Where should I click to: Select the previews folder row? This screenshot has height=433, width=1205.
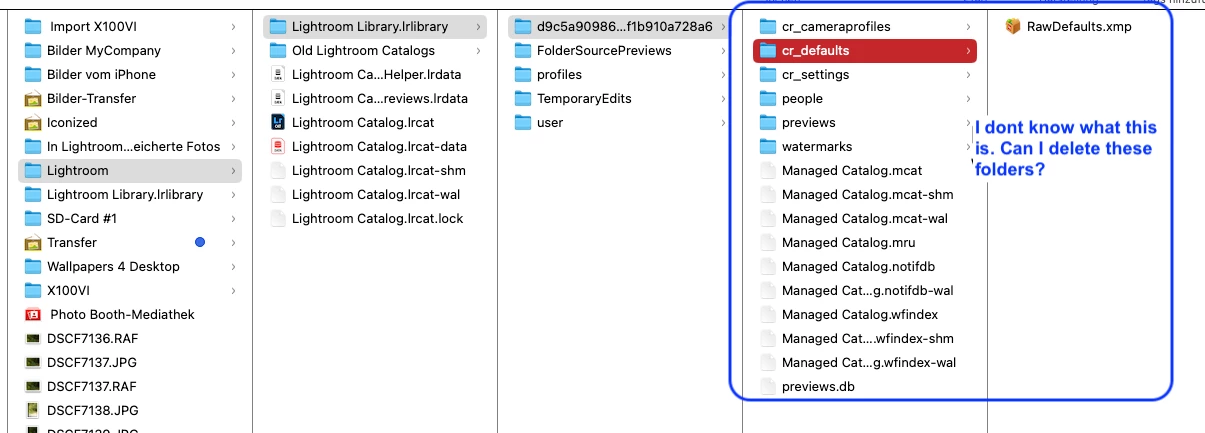click(865, 122)
